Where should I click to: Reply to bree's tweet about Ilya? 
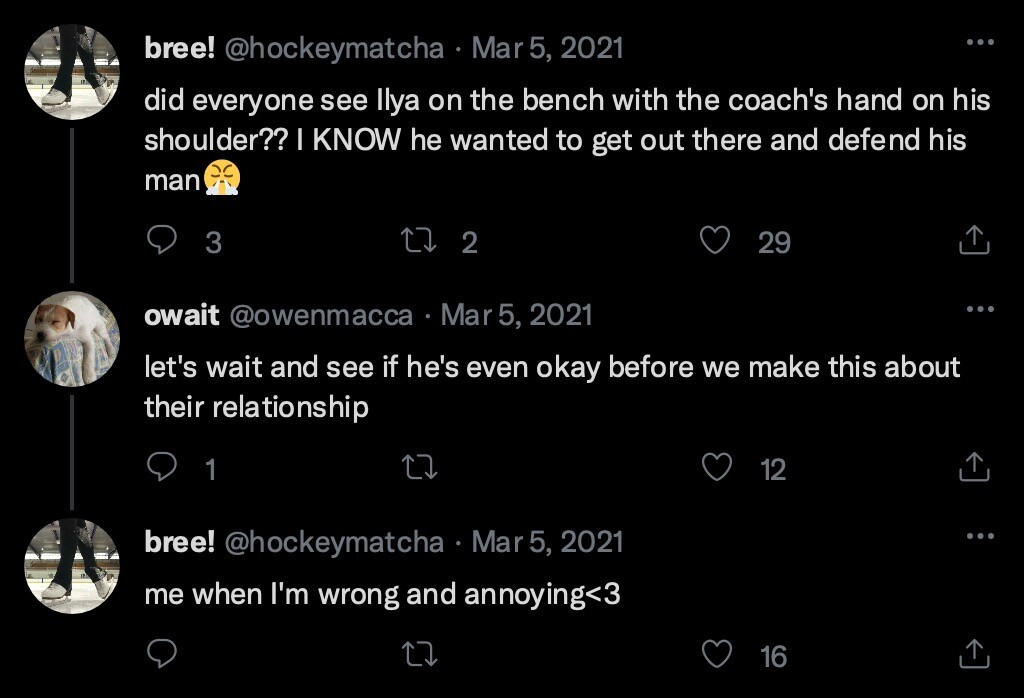tap(161, 241)
